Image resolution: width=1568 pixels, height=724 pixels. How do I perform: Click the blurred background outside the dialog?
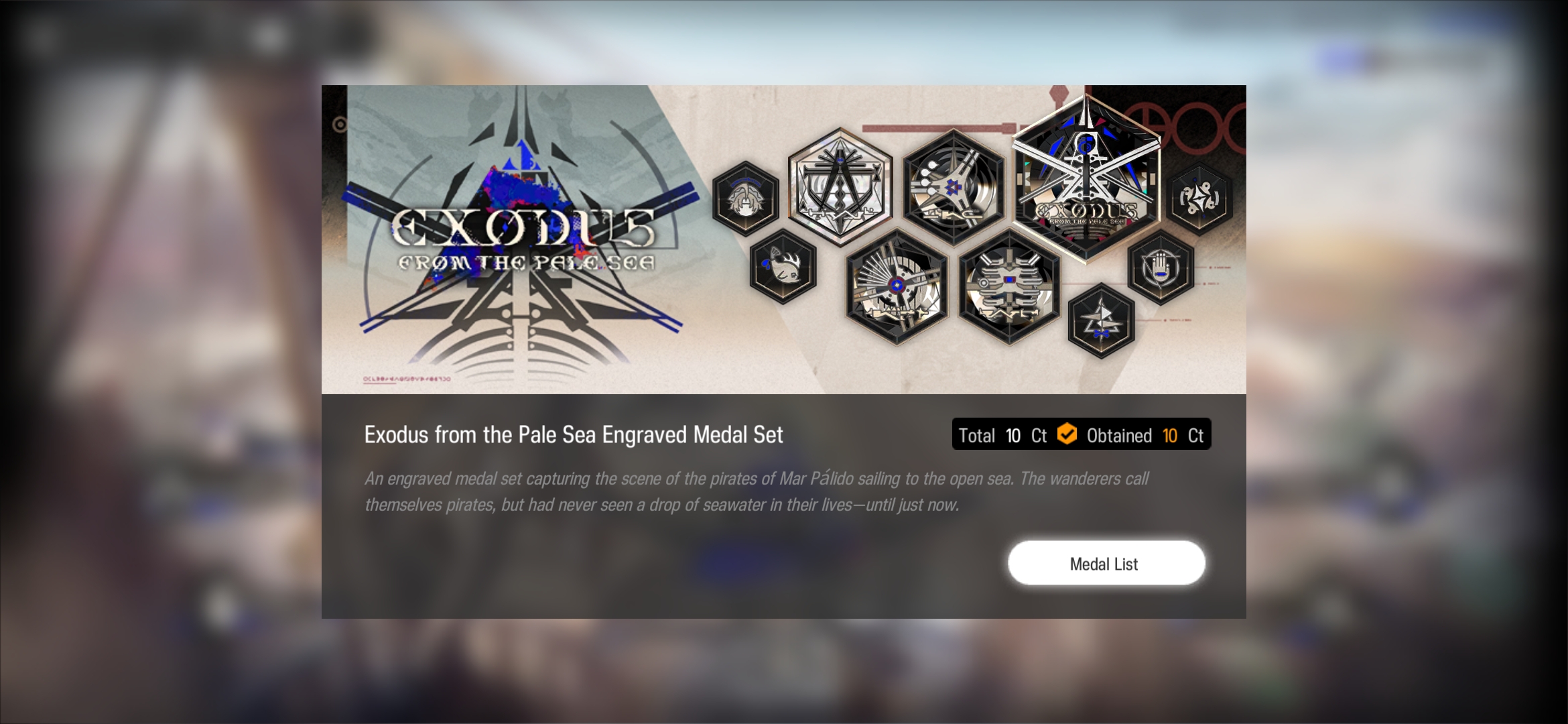coord(161,362)
